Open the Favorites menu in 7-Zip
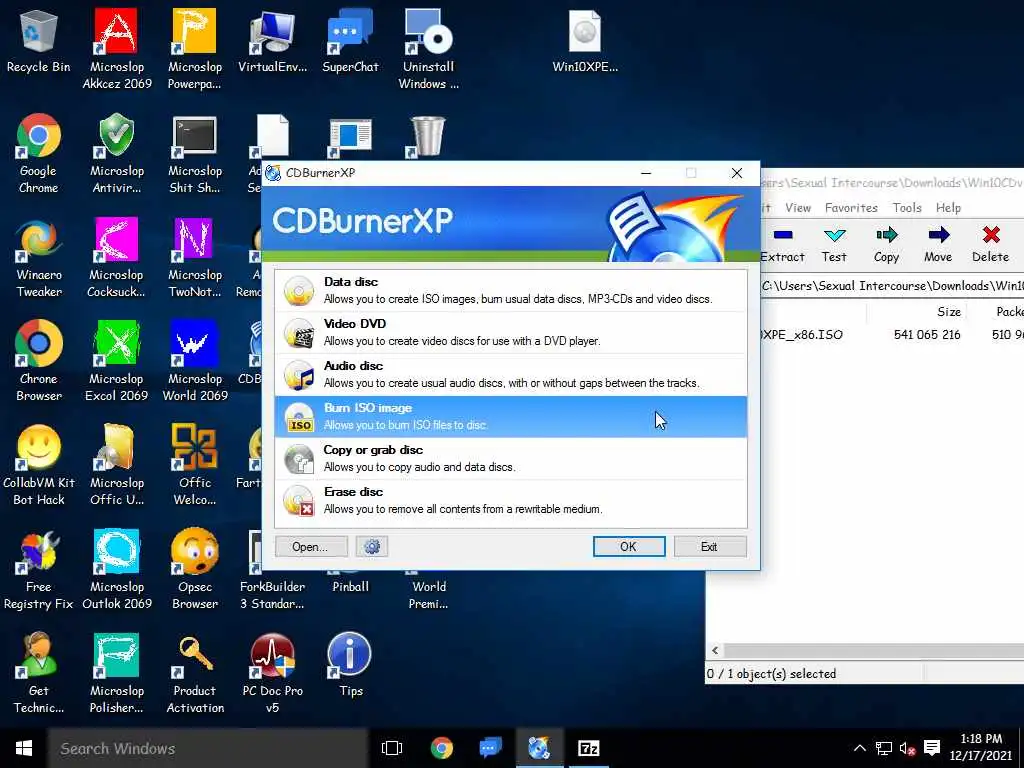This screenshot has width=1024, height=768. tap(851, 208)
